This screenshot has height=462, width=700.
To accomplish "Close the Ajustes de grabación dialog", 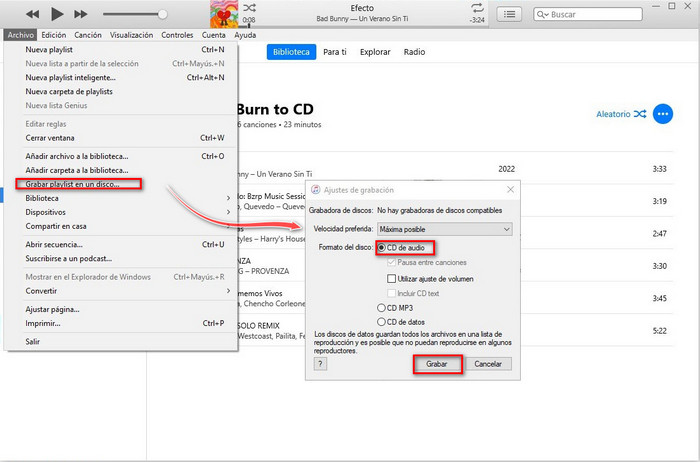I will click(x=510, y=190).
